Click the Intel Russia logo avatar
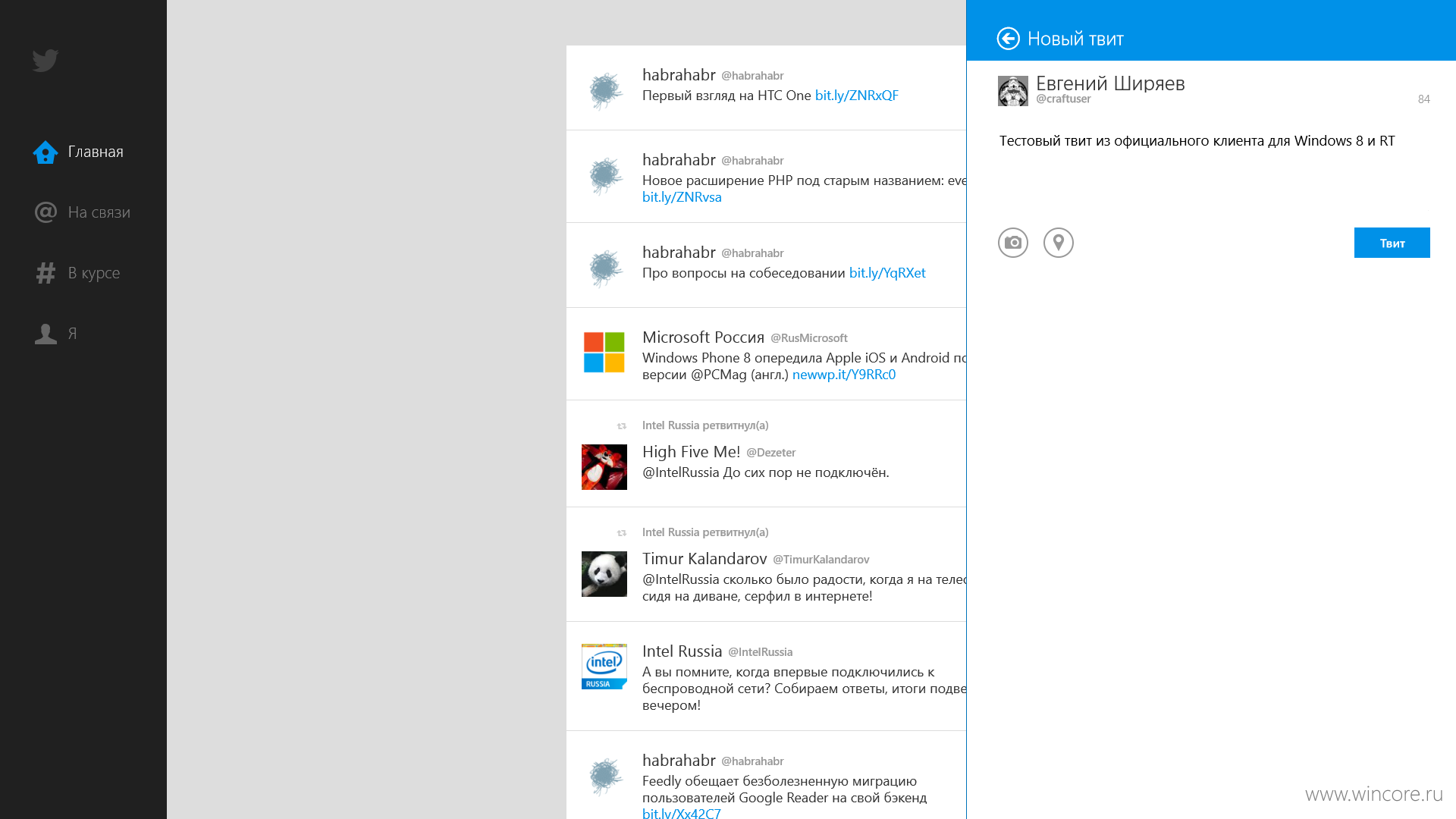The image size is (1456, 819). (604, 667)
